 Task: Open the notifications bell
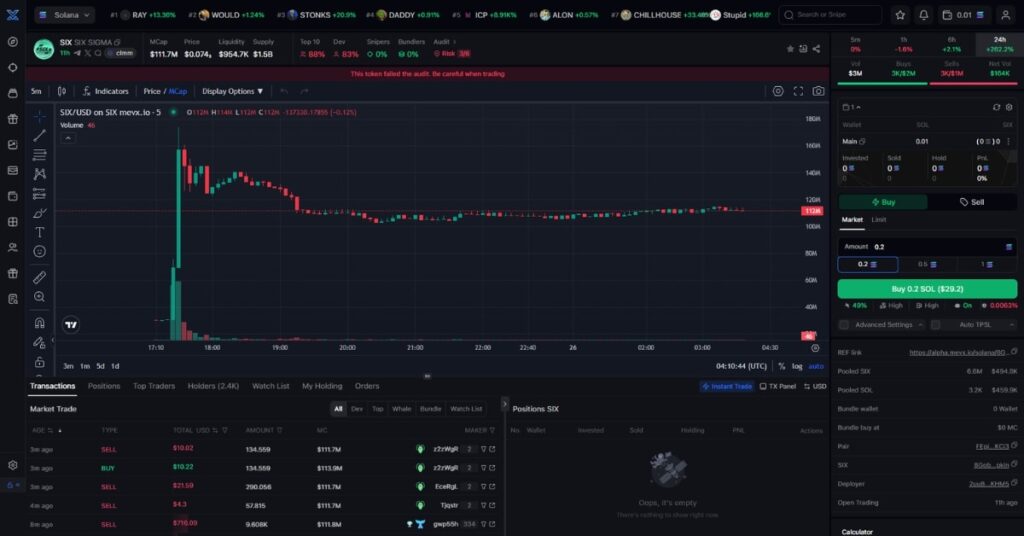coord(923,14)
